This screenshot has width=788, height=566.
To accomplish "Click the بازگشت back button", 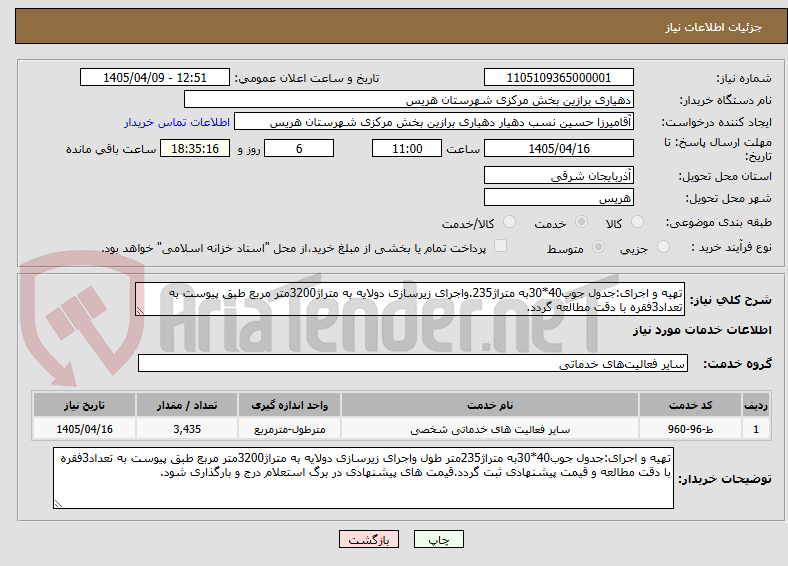I will pos(369,539).
